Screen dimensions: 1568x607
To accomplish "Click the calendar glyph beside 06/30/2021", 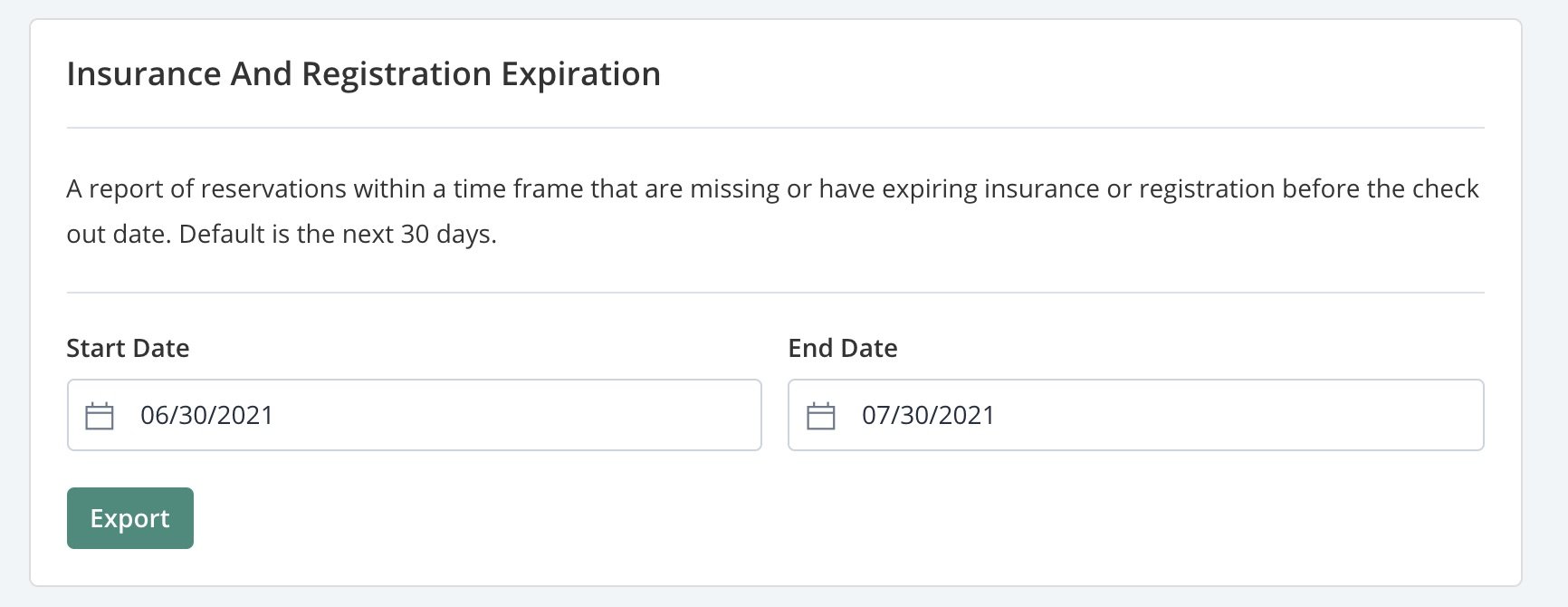I will point(100,416).
